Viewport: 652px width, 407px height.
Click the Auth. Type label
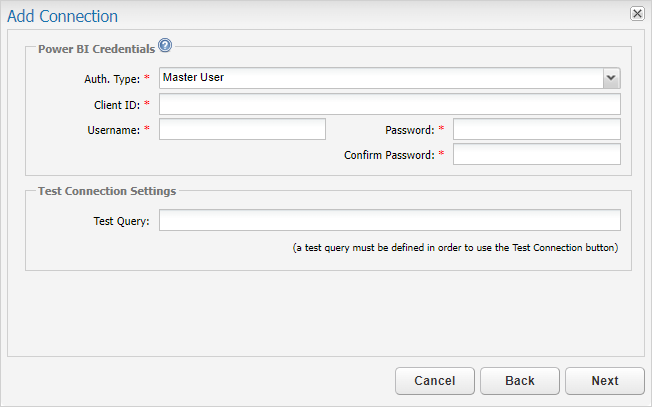(112, 79)
